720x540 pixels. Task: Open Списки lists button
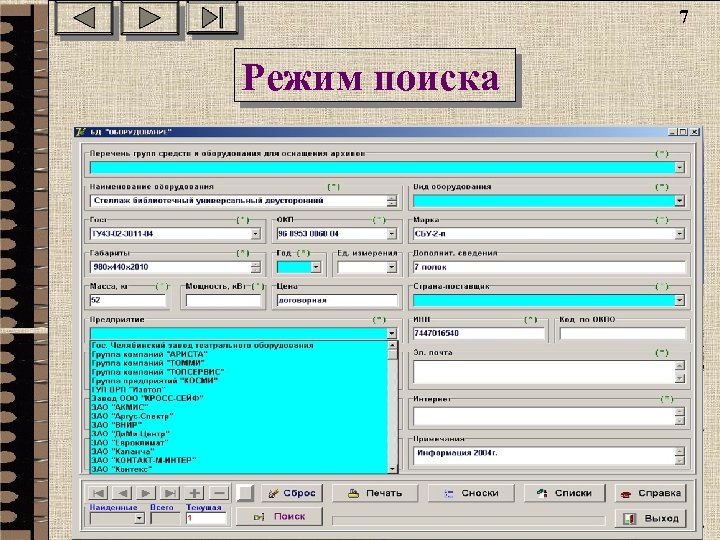point(564,493)
